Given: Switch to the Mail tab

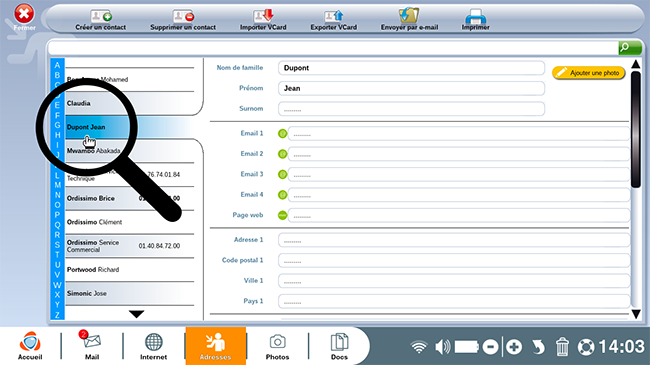Looking at the screenshot, I should tap(92, 345).
